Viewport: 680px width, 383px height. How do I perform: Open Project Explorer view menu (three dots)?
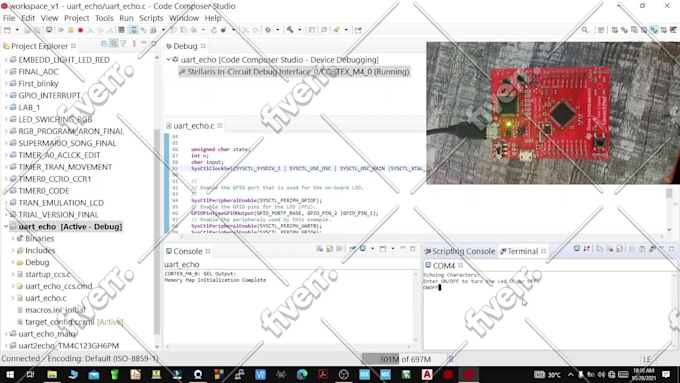pos(134,44)
